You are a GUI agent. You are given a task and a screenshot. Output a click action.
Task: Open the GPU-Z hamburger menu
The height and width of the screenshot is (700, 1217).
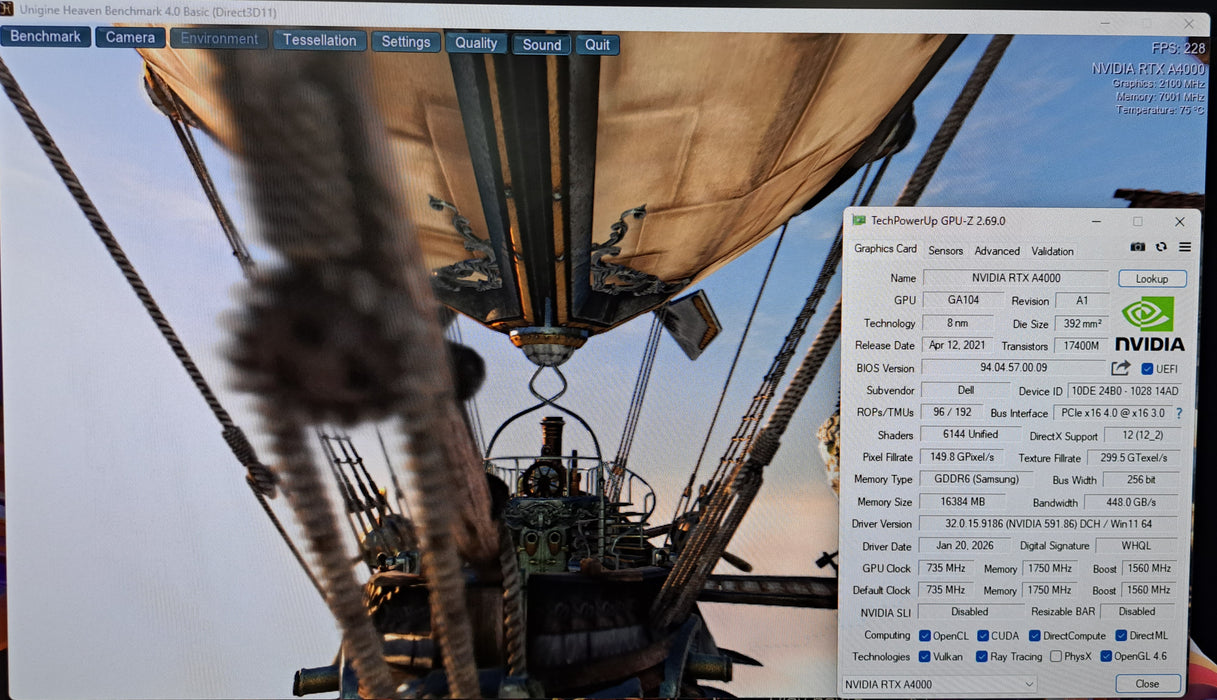click(x=1185, y=247)
